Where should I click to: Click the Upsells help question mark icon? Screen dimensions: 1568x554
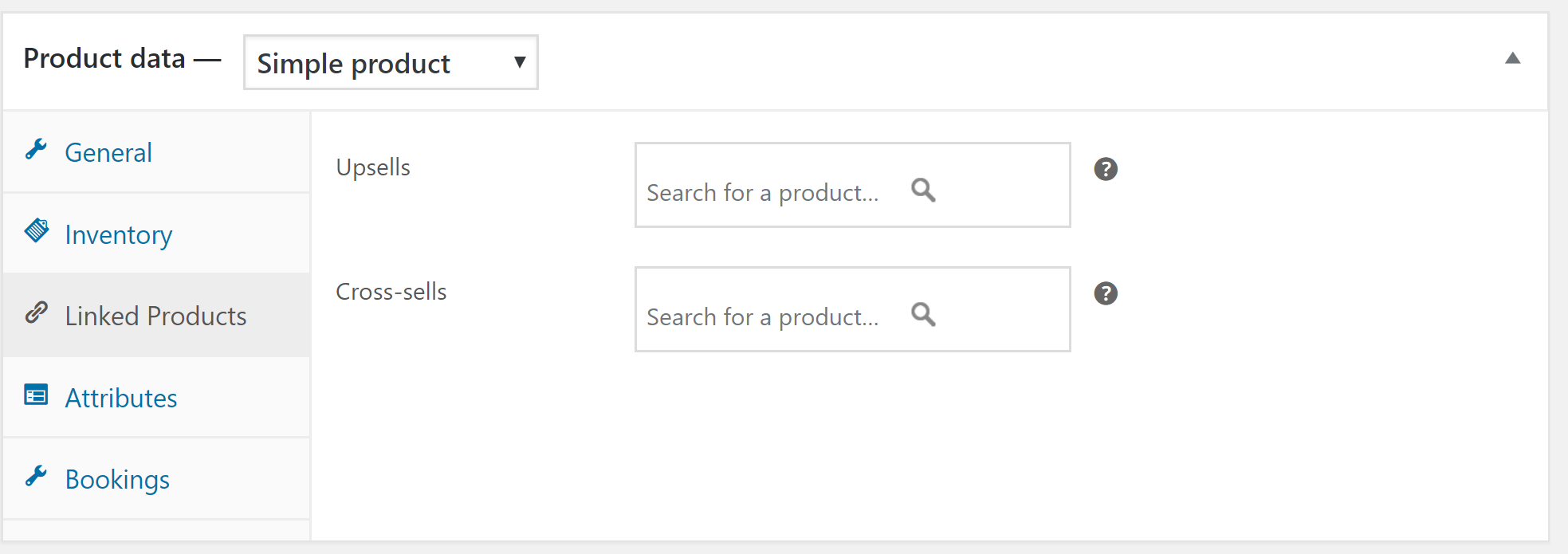pos(1105,169)
